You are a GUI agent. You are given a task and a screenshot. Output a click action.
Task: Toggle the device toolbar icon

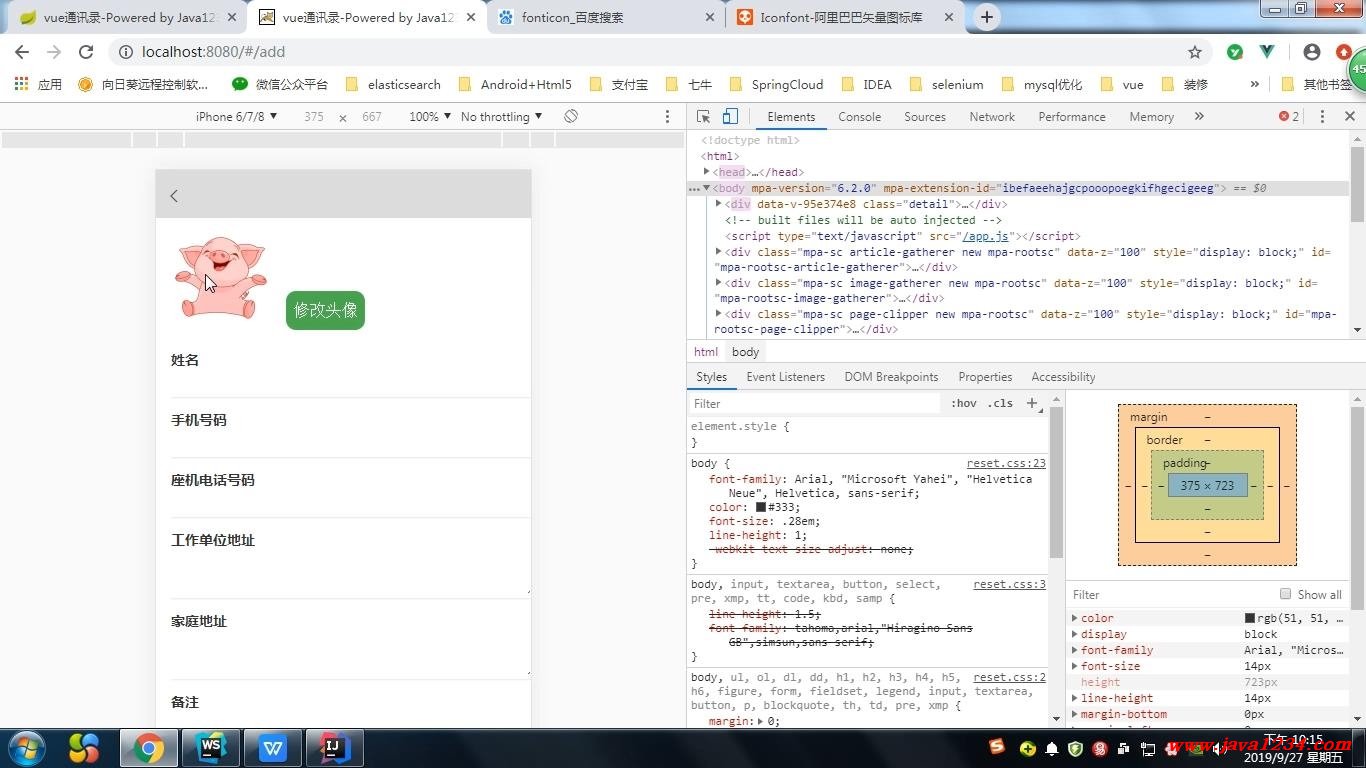pyautogui.click(x=730, y=116)
